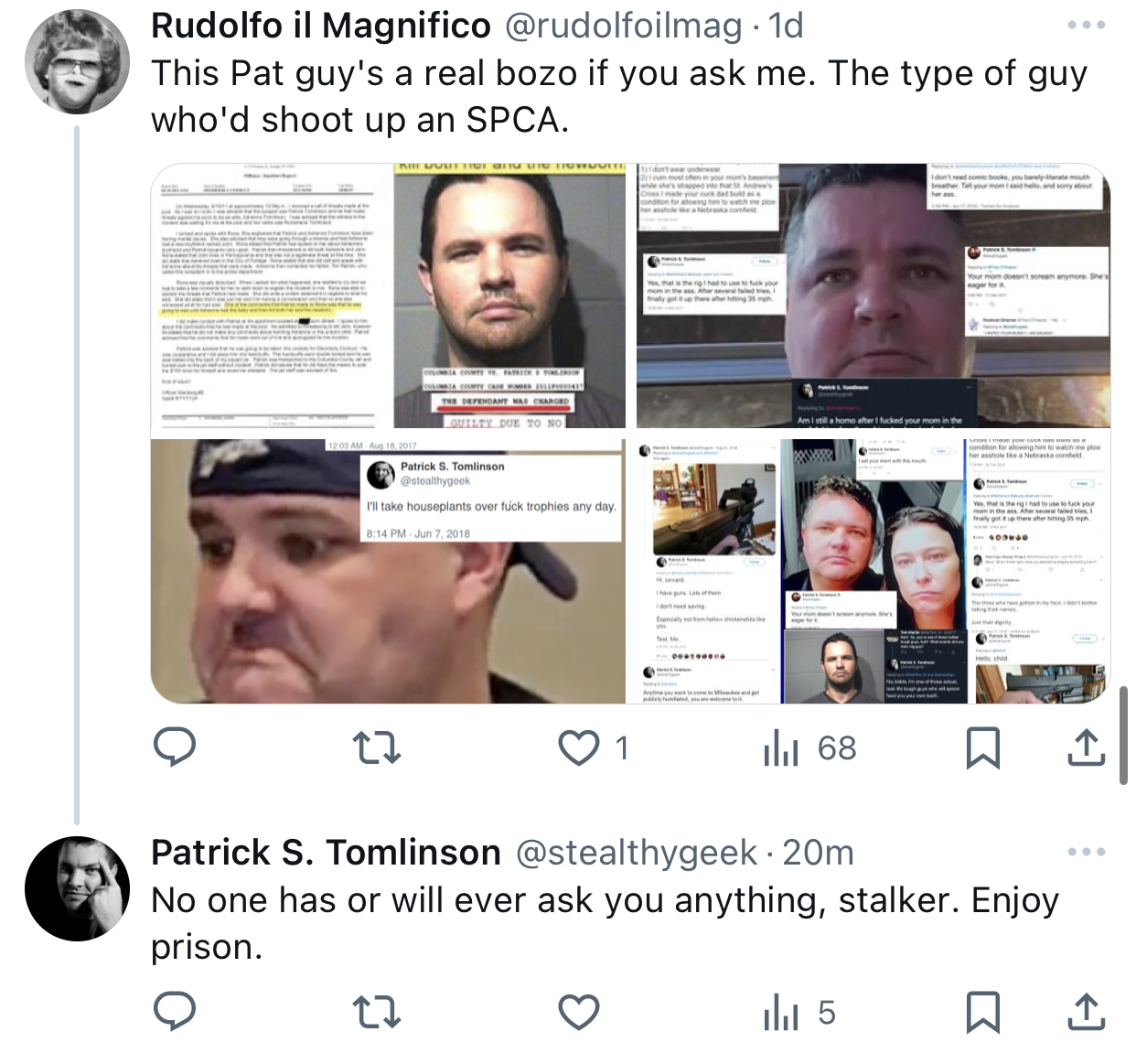Open more options on Patrick's reply
The width and height of the screenshot is (1136, 1064).
tap(1087, 852)
